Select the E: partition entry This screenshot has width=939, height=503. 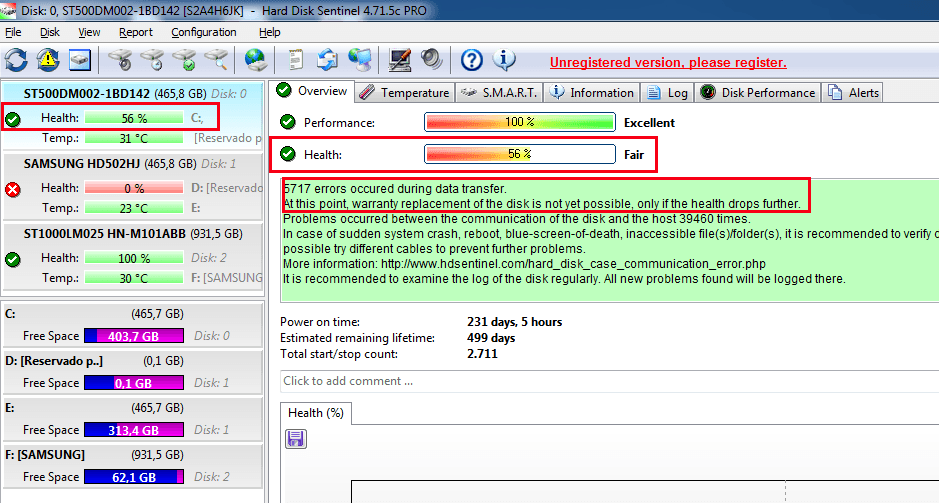pos(133,419)
